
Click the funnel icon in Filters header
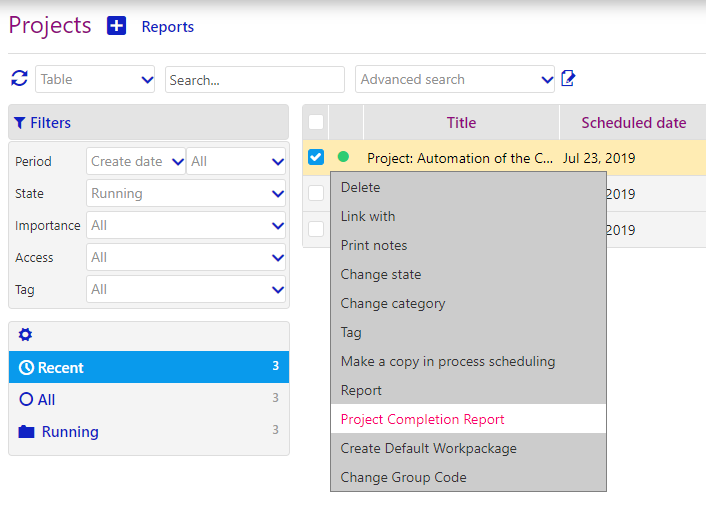tap(19, 122)
